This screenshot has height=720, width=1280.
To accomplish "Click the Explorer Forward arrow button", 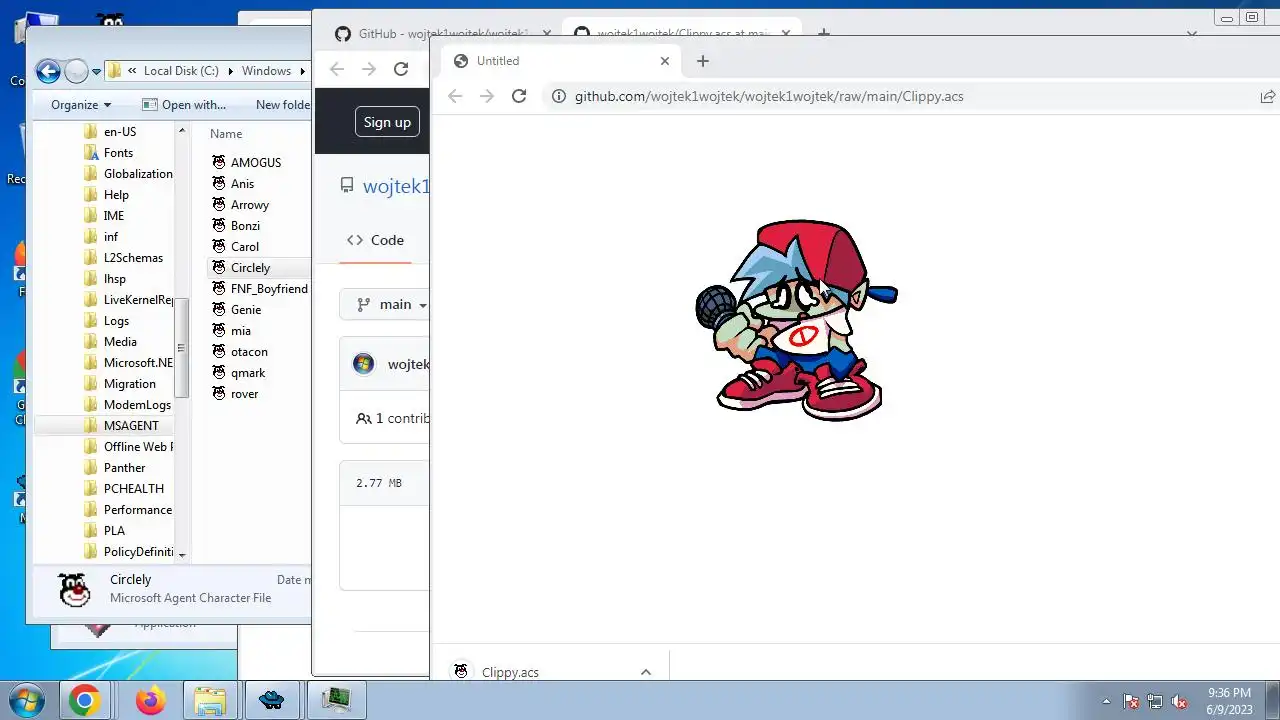I will click(76, 71).
